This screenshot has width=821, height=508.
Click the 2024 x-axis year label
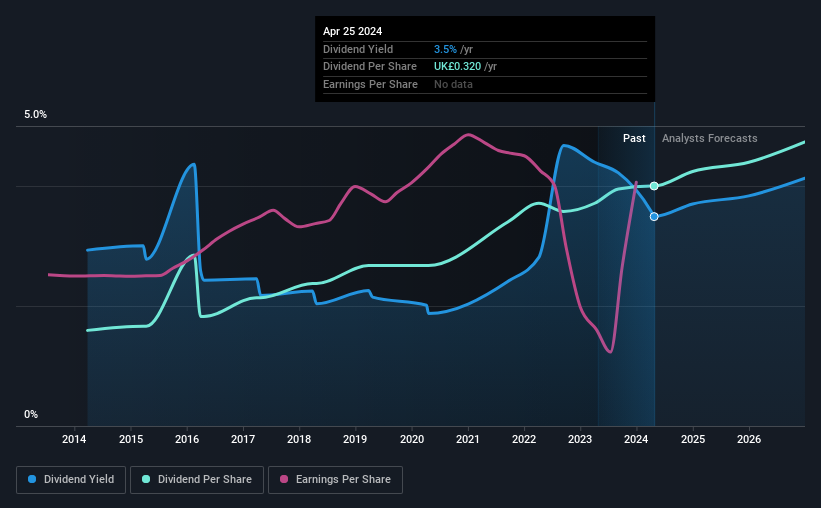(636, 439)
